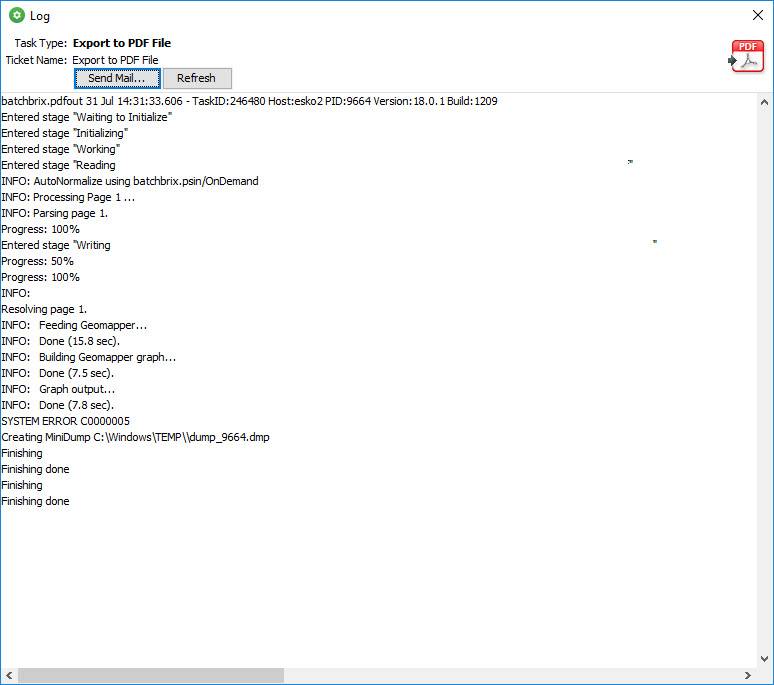This screenshot has height=685, width=774.
Task: Click 'Resolving page 1.' line
Action: pyautogui.click(x=44, y=309)
